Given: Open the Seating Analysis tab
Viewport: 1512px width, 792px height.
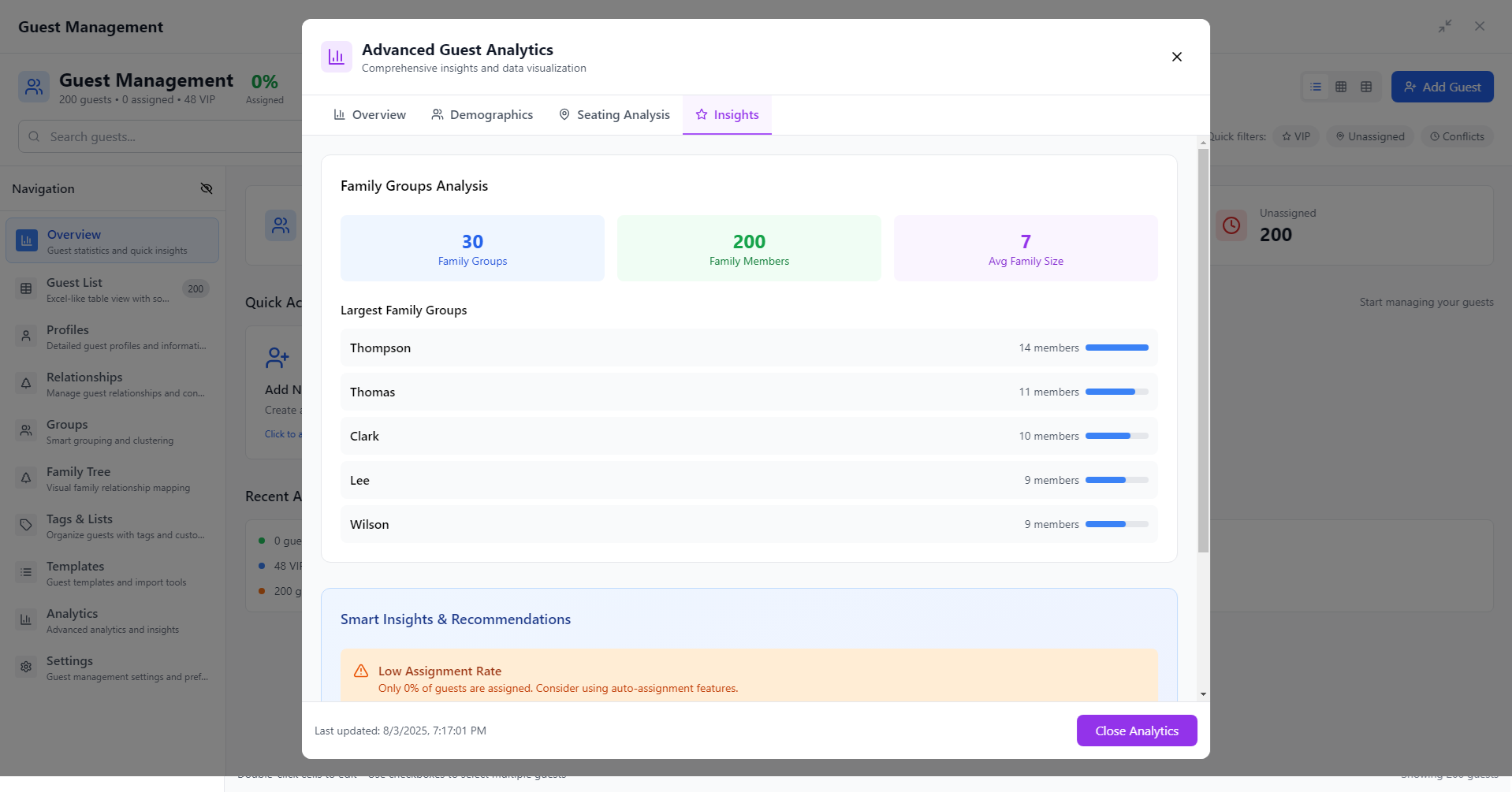Looking at the screenshot, I should pos(614,114).
